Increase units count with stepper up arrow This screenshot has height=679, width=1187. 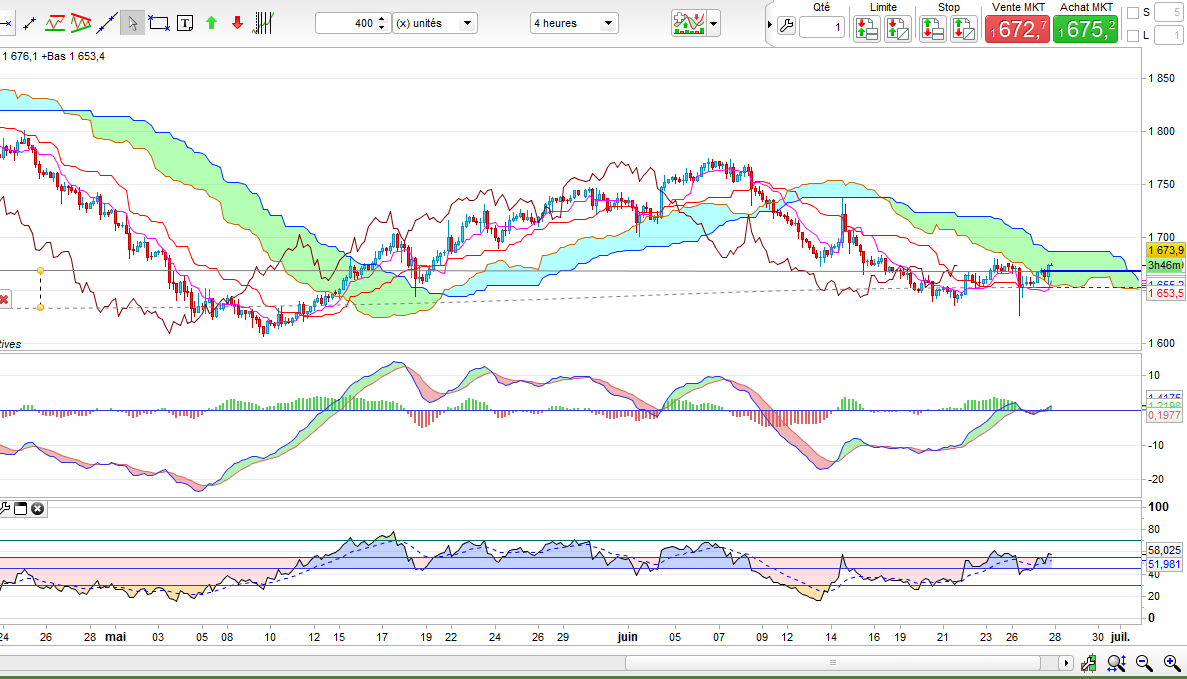coord(381,19)
